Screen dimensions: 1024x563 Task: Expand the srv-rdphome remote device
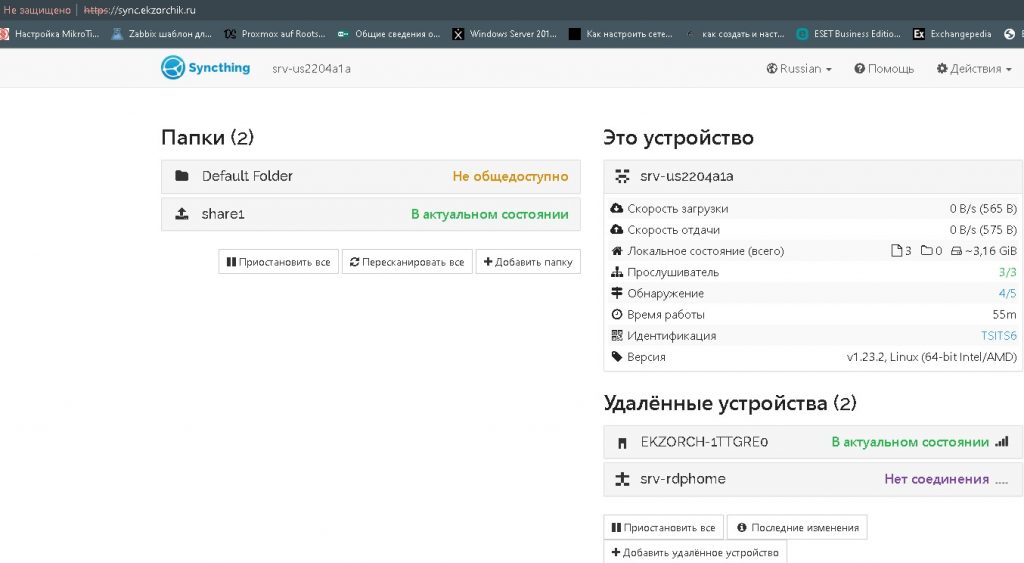coord(812,479)
